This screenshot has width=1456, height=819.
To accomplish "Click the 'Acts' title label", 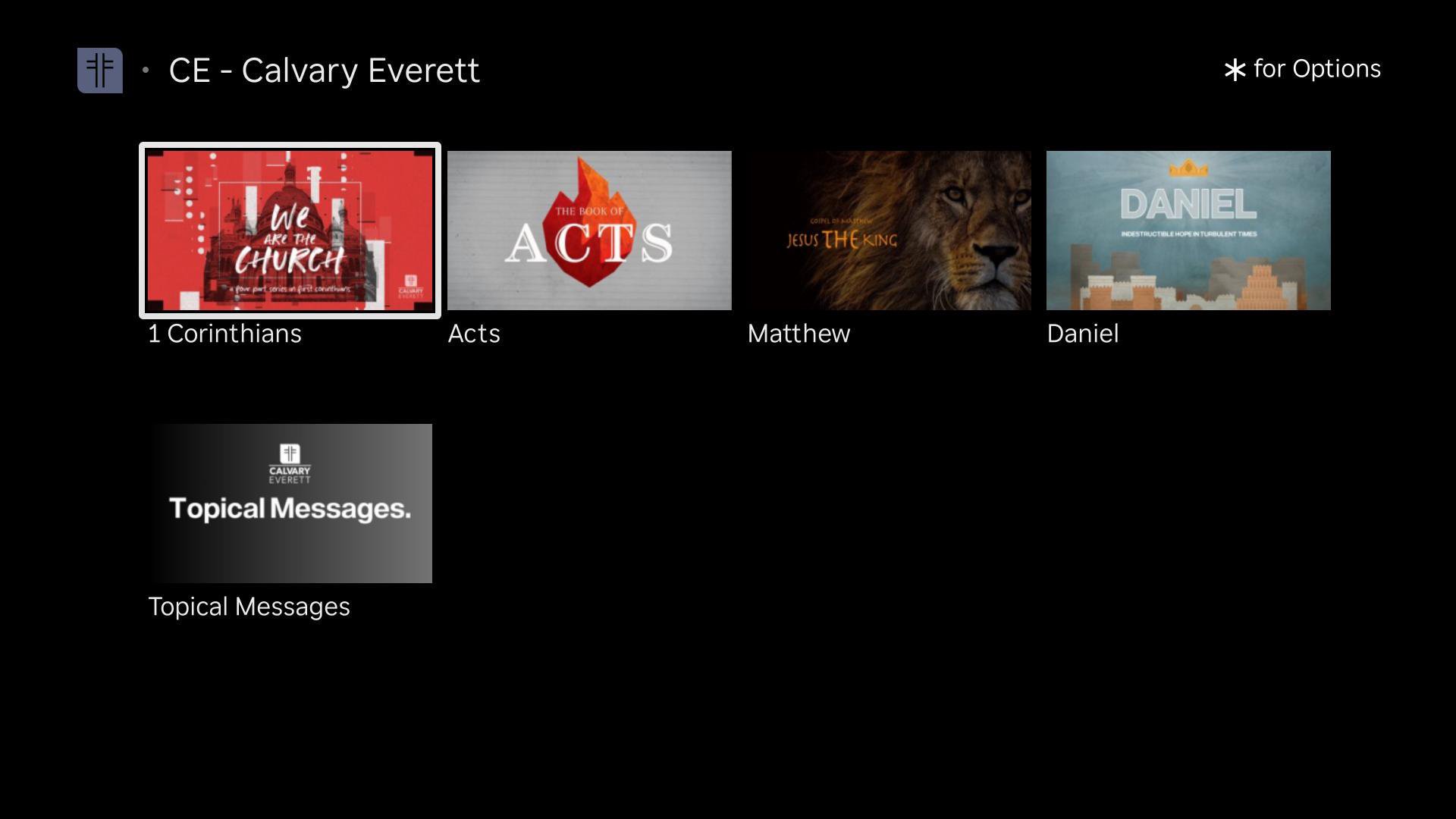I will [x=474, y=334].
